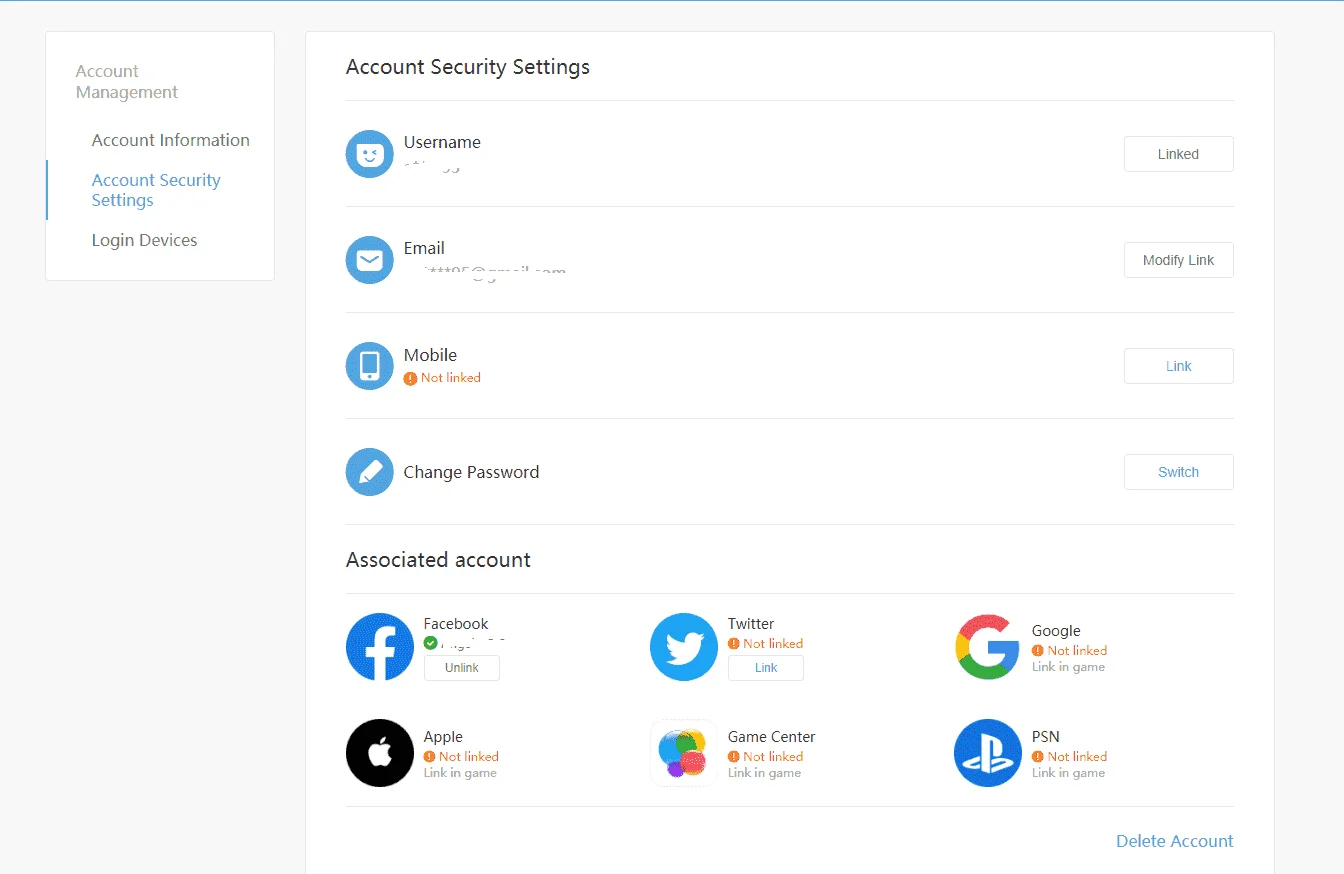Click Modify Link button for Email
This screenshot has width=1344, height=874.
[1179, 260]
